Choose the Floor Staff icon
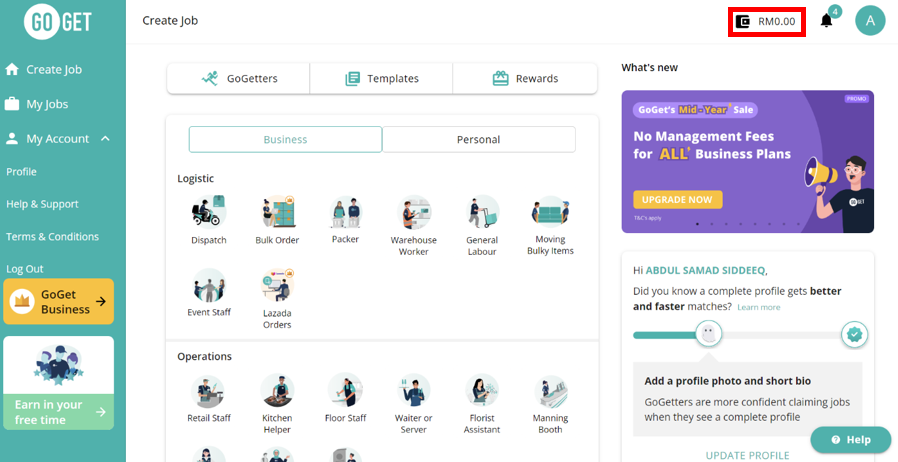 (345, 390)
